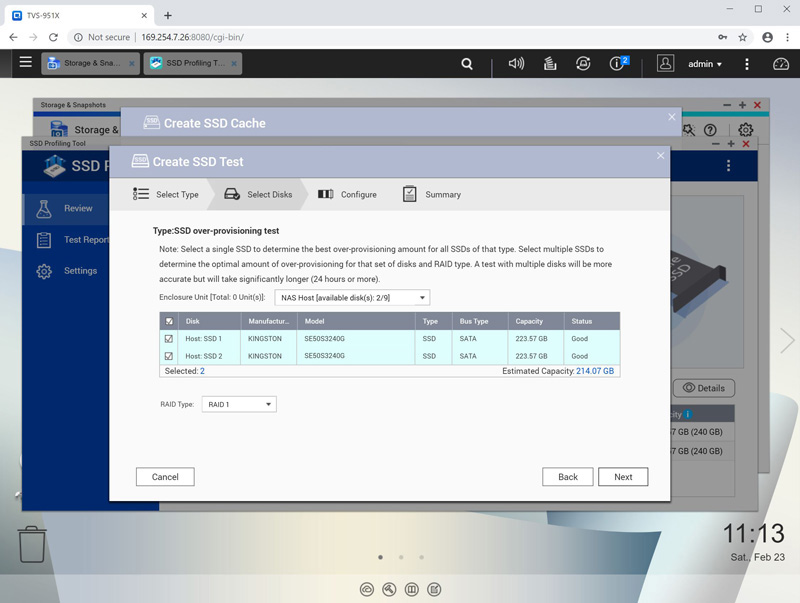Click the third circular icon in bottom dock

(x=412, y=590)
